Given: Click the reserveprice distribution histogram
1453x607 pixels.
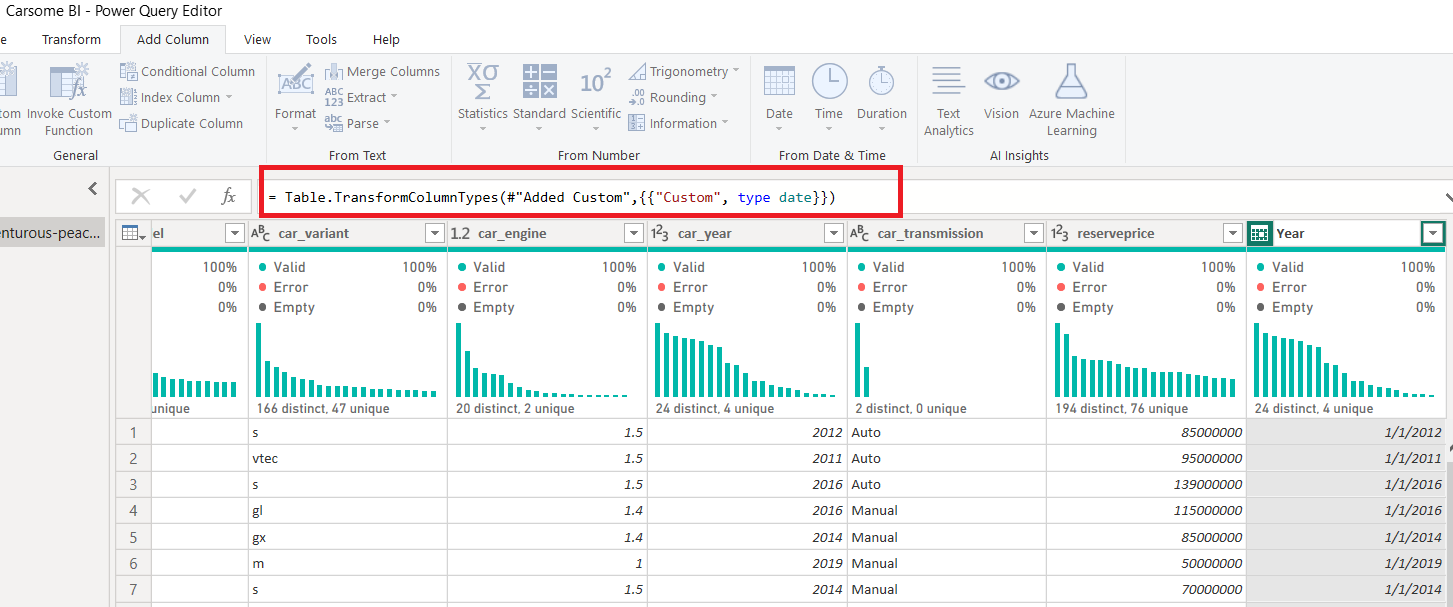Looking at the screenshot, I should (1146, 360).
